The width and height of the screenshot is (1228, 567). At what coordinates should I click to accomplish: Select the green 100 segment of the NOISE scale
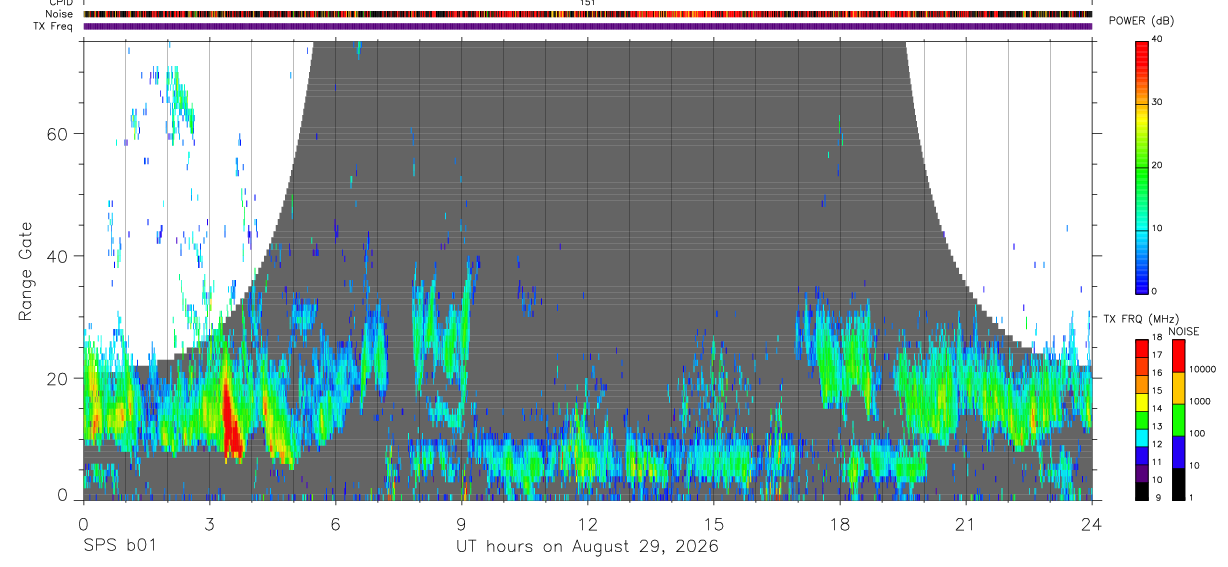(x=1179, y=420)
